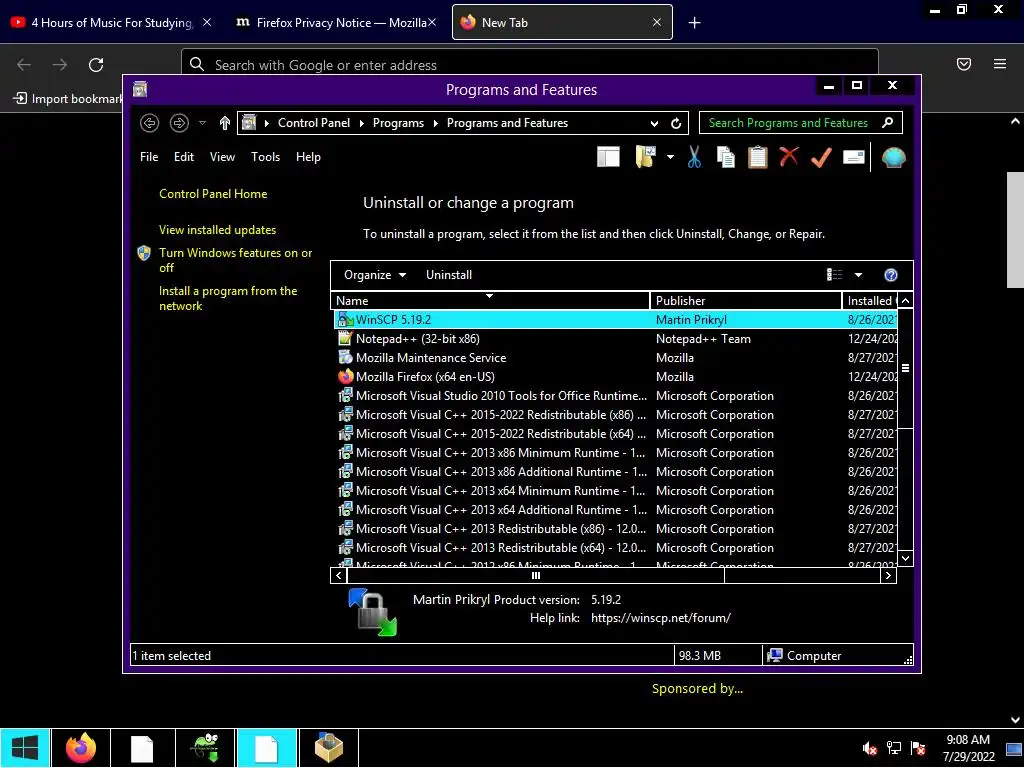
Task: Open Control Panel Home link
Action: (213, 194)
